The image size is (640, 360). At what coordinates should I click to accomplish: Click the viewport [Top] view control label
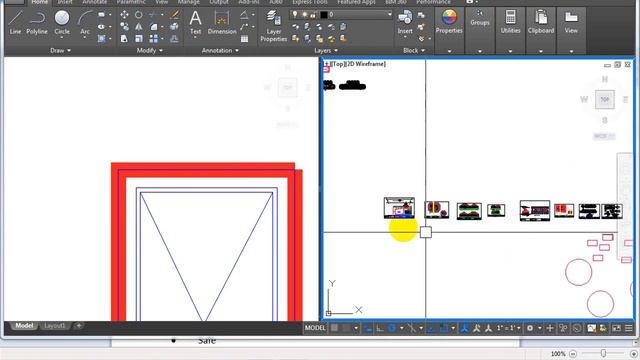[x=337, y=64]
